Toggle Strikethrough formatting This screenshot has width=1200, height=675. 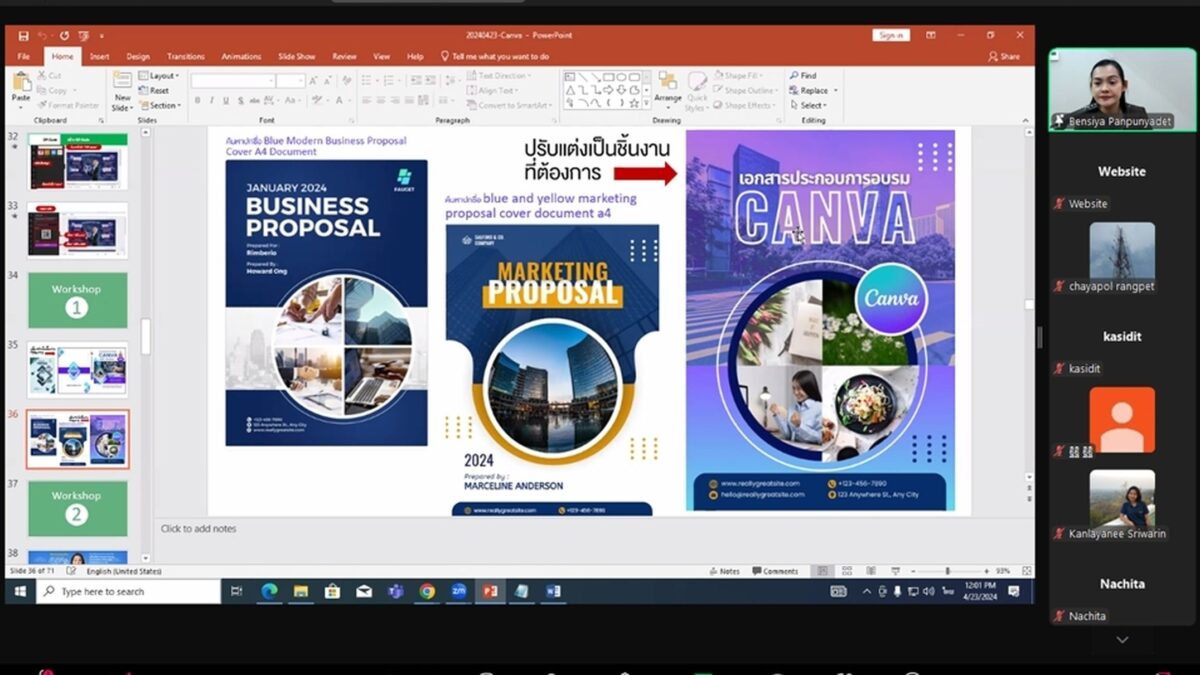coord(254,100)
